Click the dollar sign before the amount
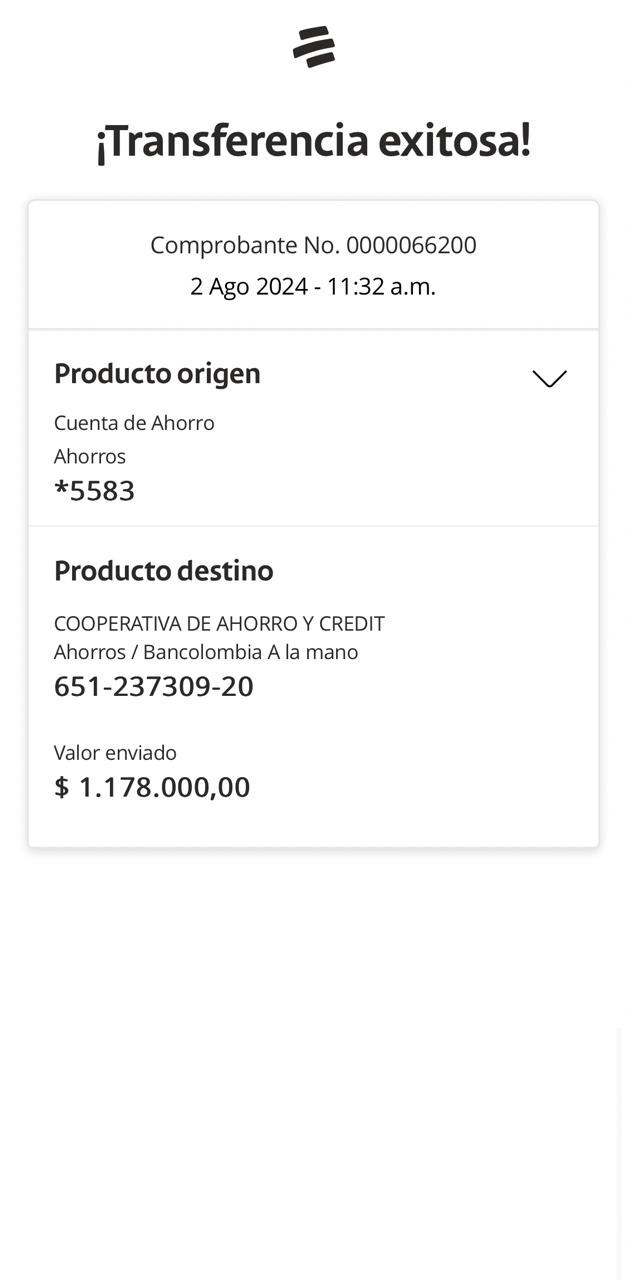Screen dimensions: 627x1280 coord(62,787)
